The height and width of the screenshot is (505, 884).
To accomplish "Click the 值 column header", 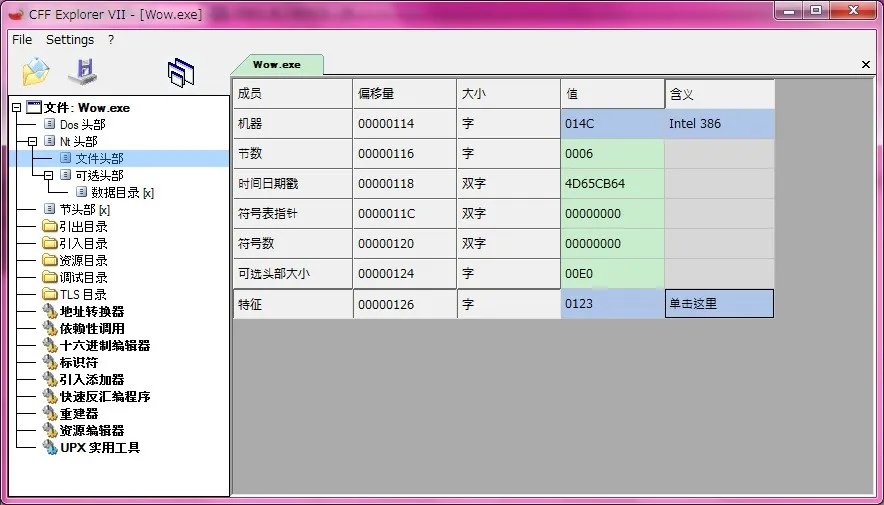I will tap(612, 94).
